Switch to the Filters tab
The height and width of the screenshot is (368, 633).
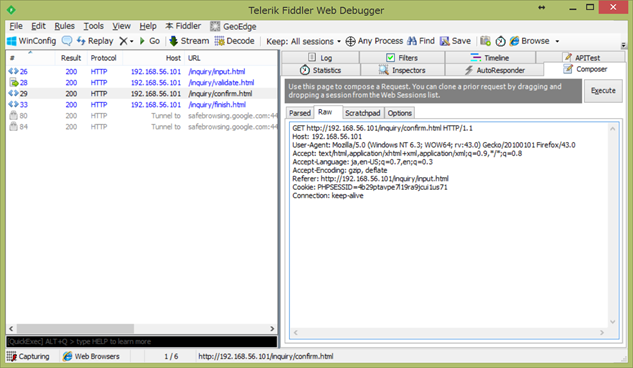[x=402, y=57]
